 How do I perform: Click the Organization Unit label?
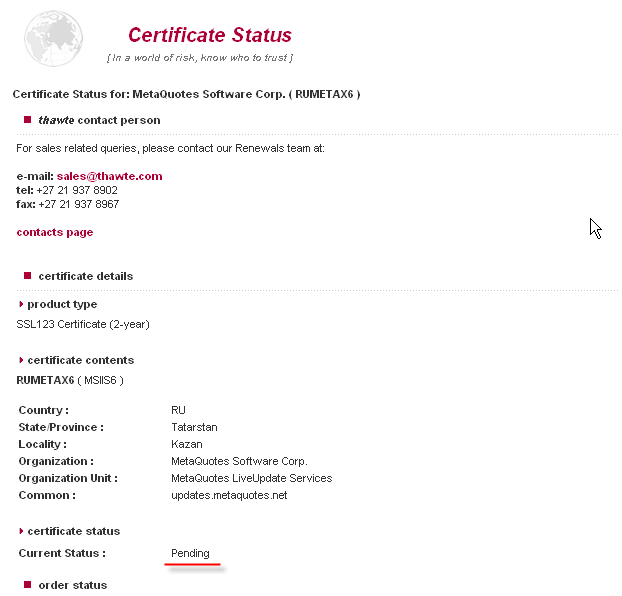click(68, 479)
